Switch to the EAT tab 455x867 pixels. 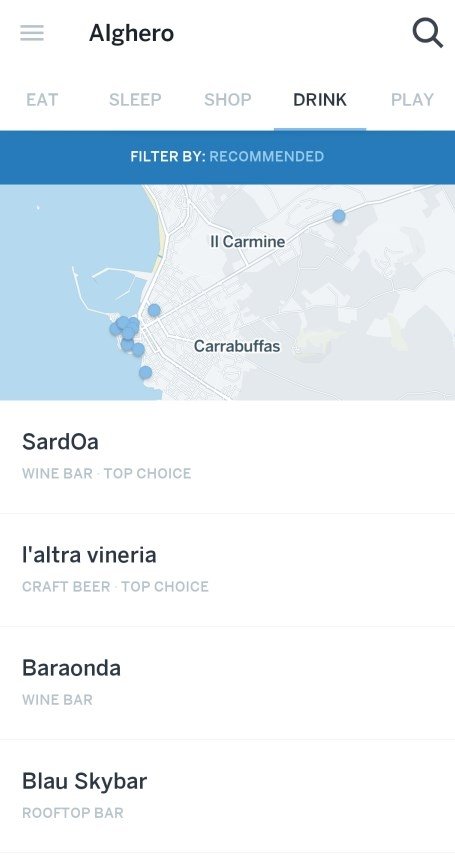(x=42, y=100)
